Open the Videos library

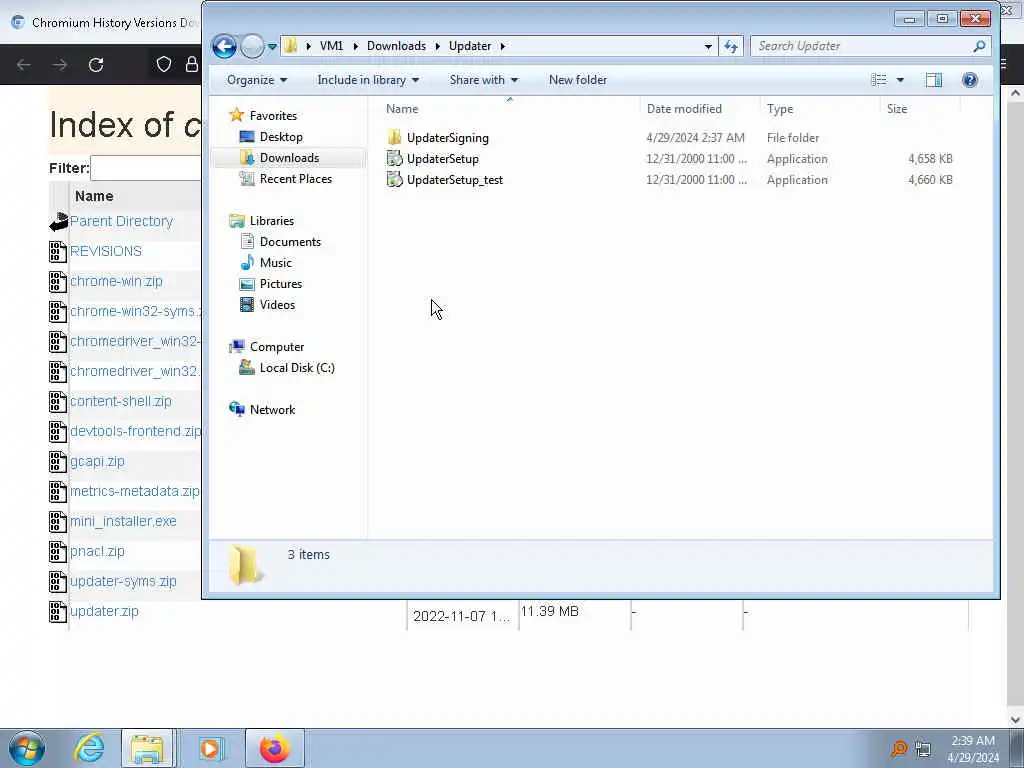(277, 304)
